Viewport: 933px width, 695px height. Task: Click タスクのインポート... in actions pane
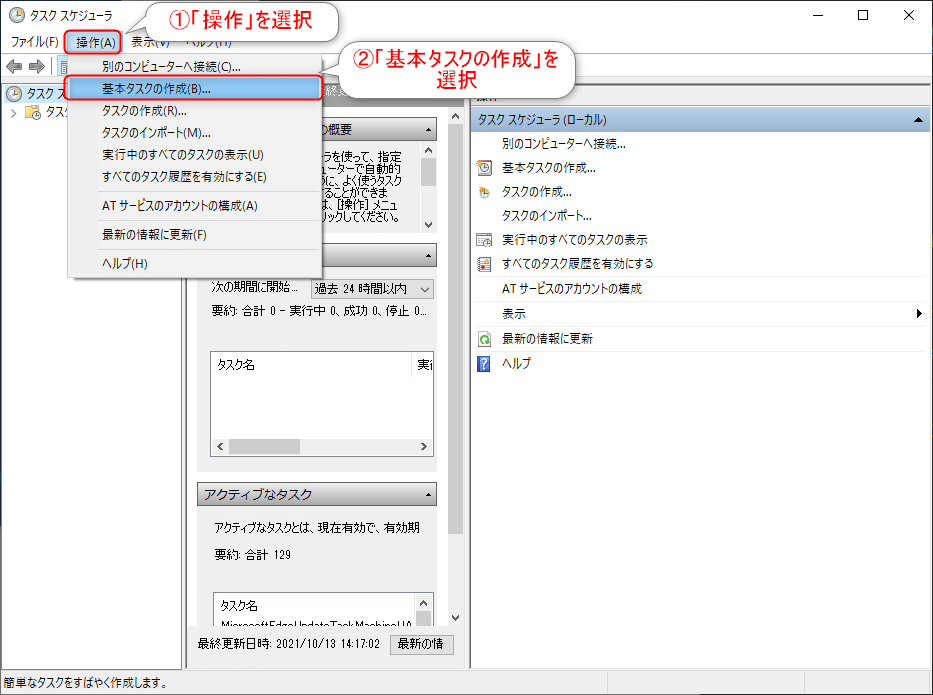(x=546, y=216)
